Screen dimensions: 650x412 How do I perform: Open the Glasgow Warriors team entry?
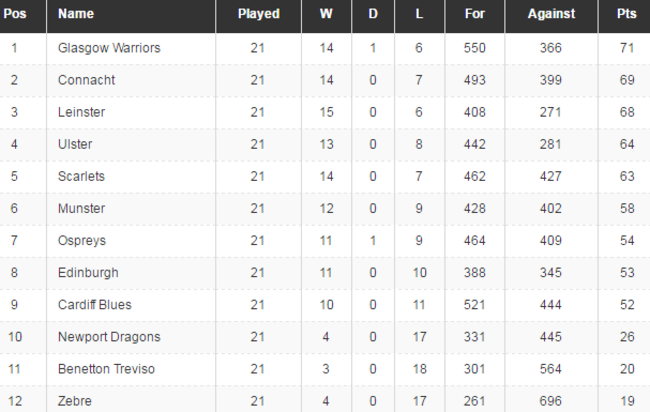109,48
